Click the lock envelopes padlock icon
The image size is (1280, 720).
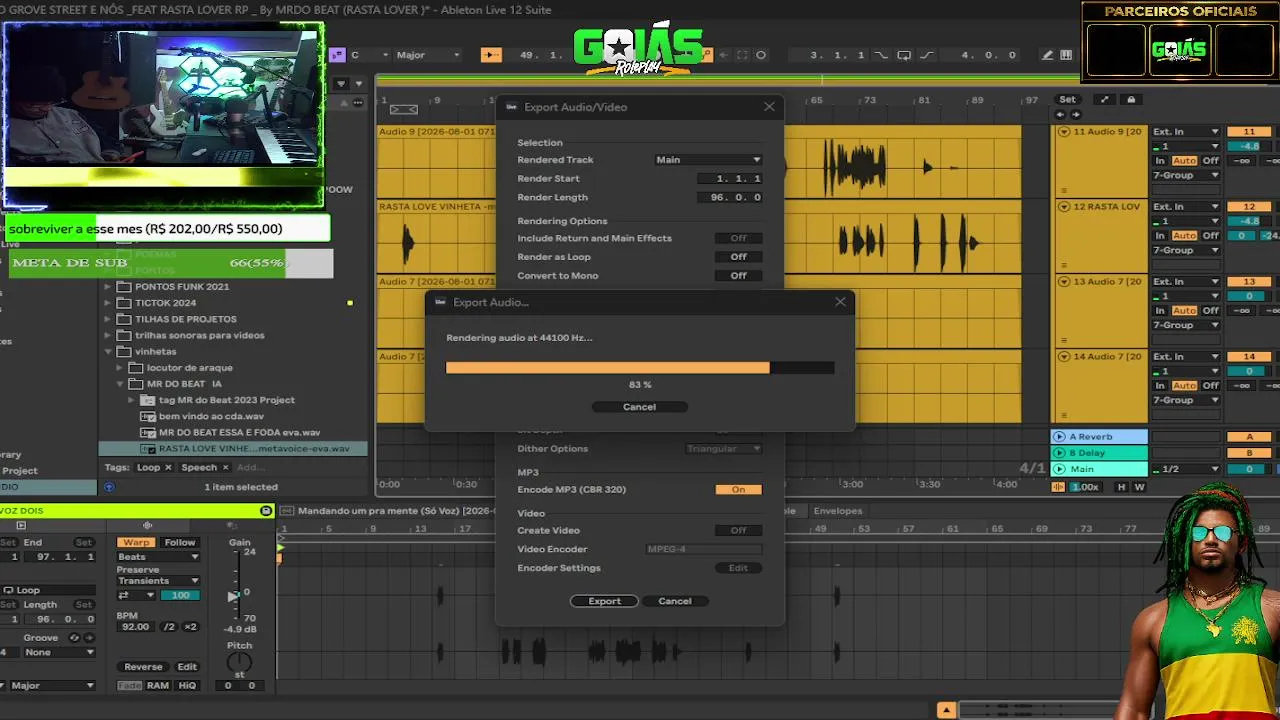[1131, 99]
